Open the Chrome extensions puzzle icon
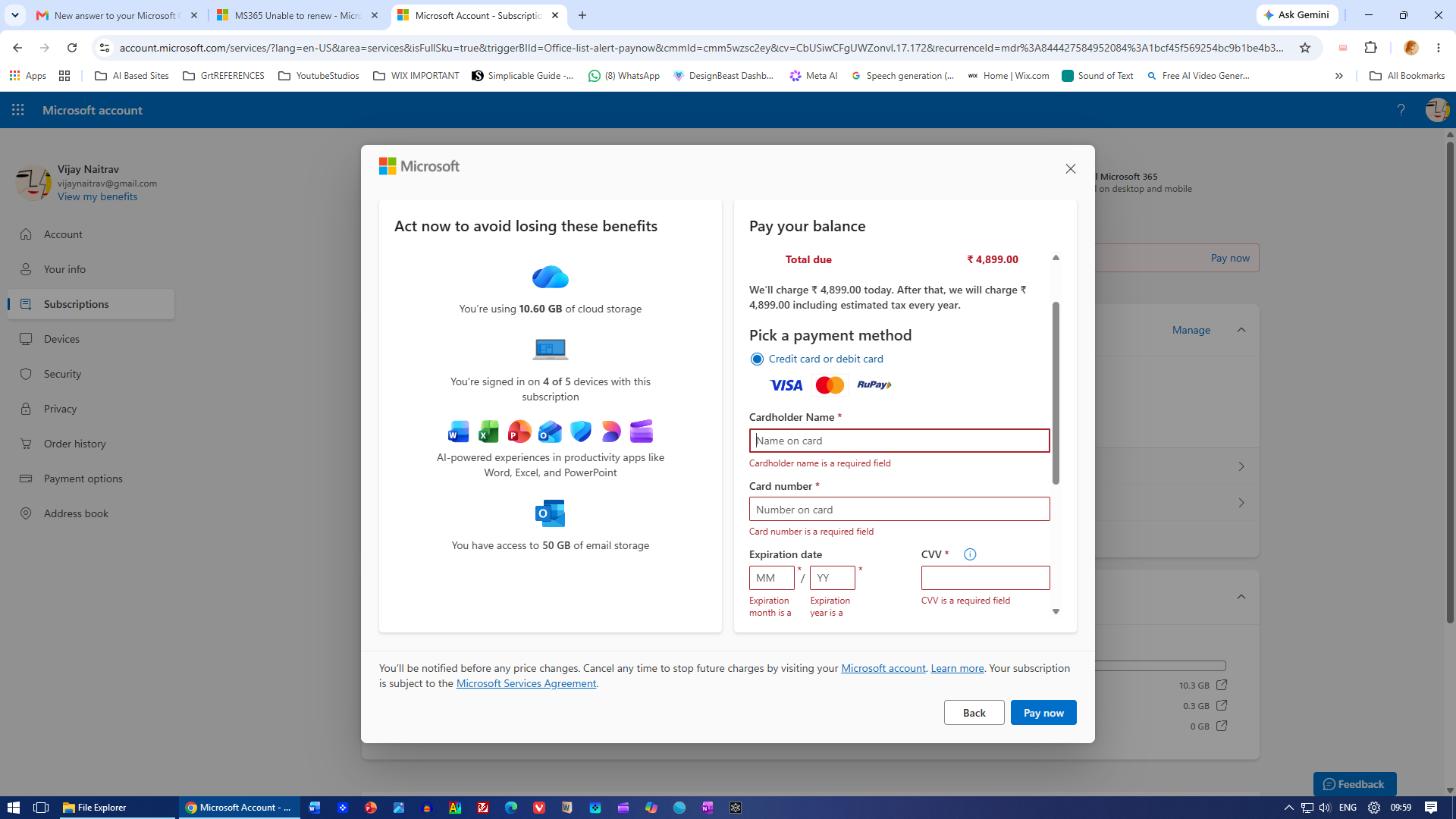The width and height of the screenshot is (1456, 819). (x=1370, y=48)
